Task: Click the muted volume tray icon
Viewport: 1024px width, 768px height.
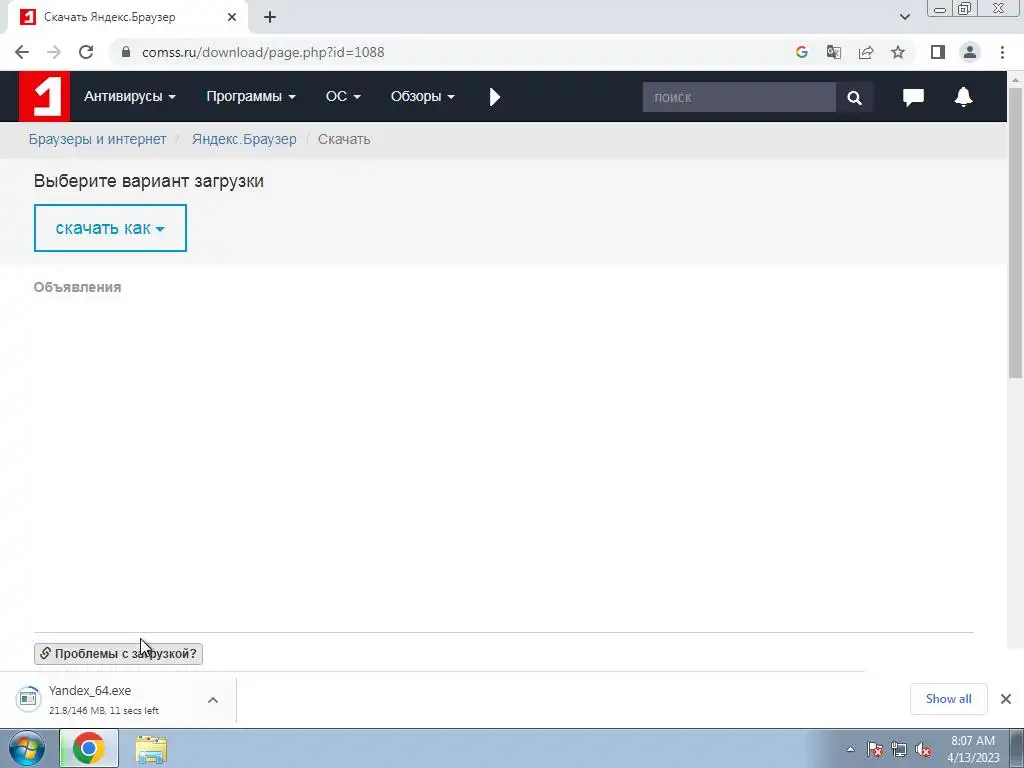Action: pos(923,750)
